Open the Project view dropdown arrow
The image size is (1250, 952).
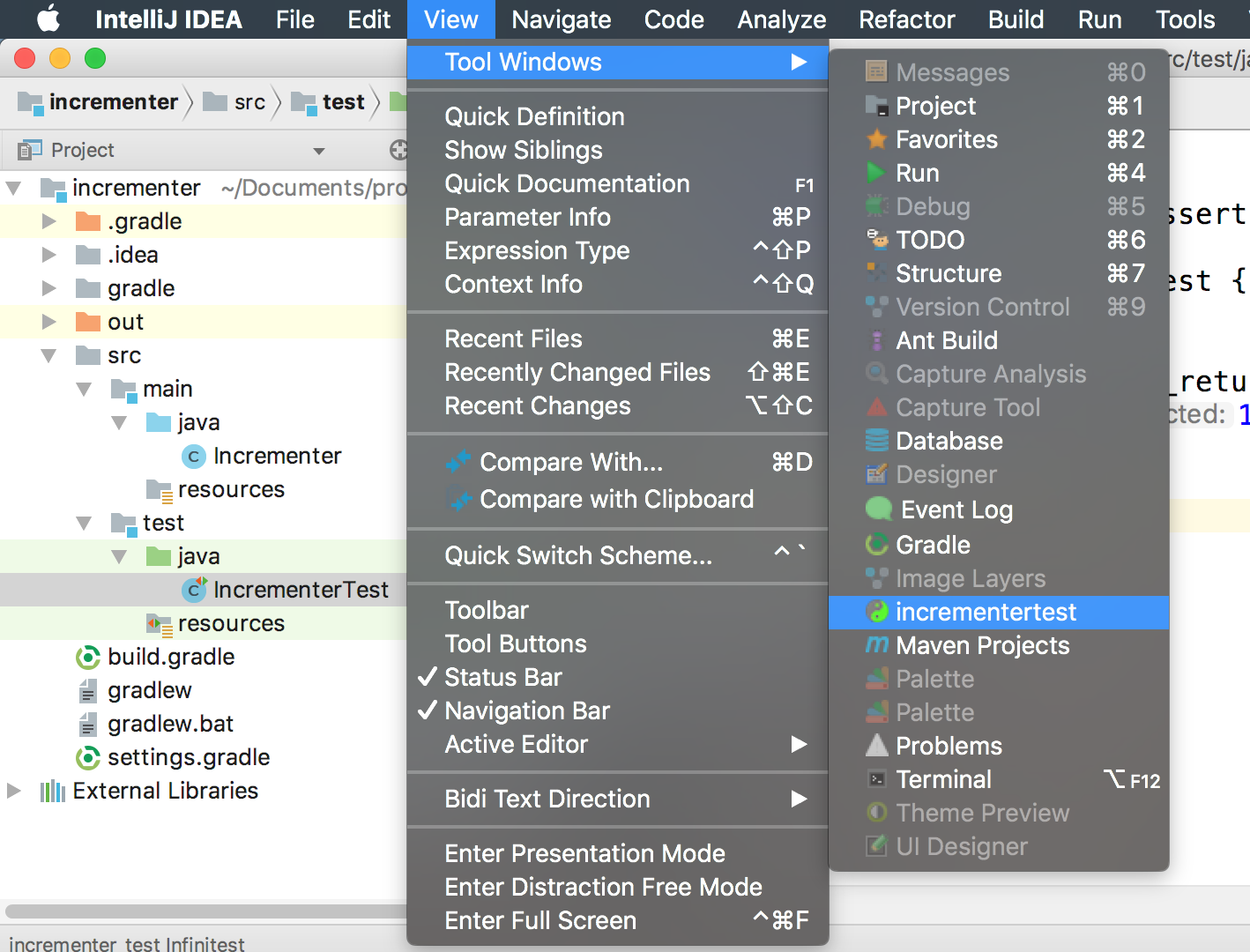[319, 152]
